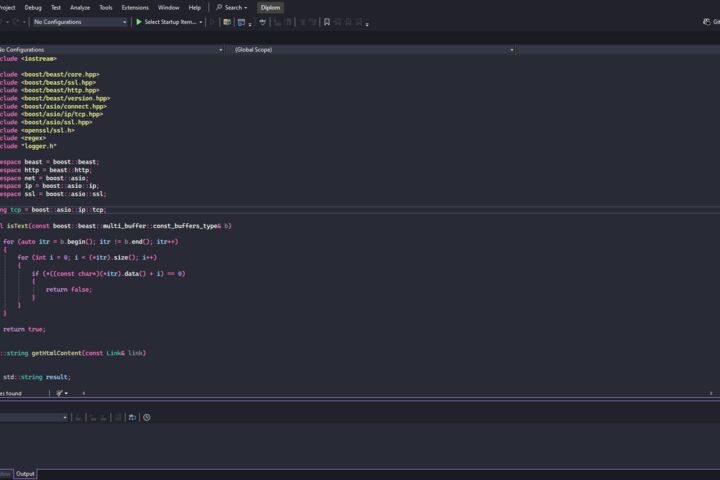Open the Analyze menu
Viewport: 720px width, 480px height.
point(80,7)
